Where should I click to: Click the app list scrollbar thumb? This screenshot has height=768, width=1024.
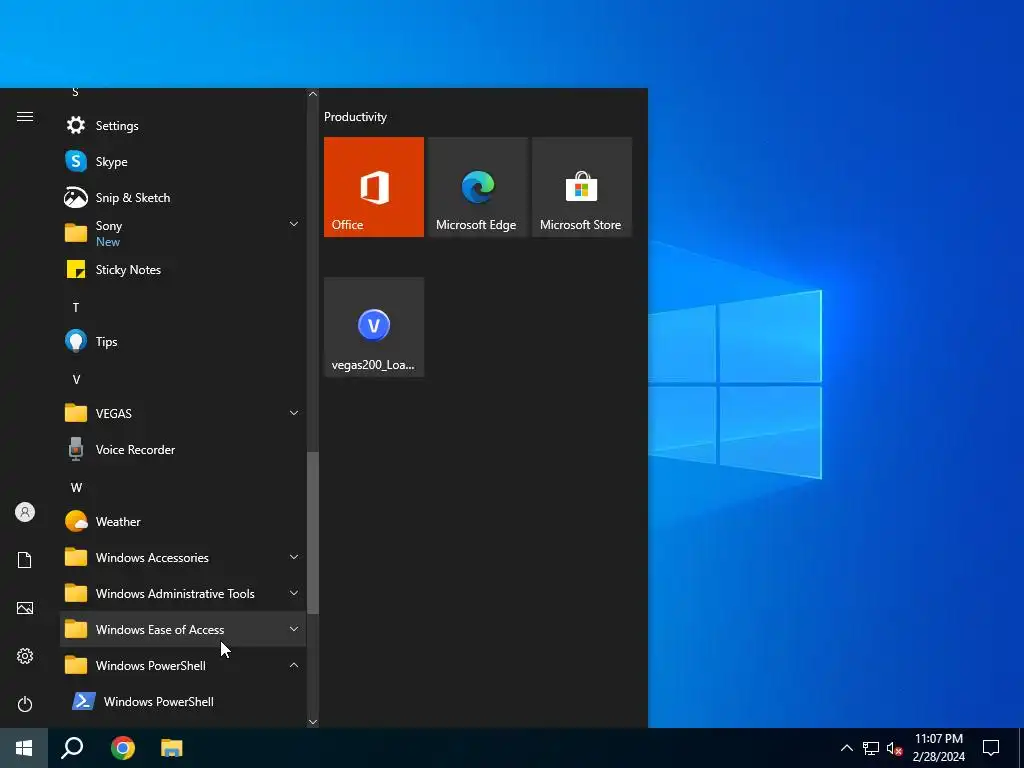pyautogui.click(x=313, y=533)
